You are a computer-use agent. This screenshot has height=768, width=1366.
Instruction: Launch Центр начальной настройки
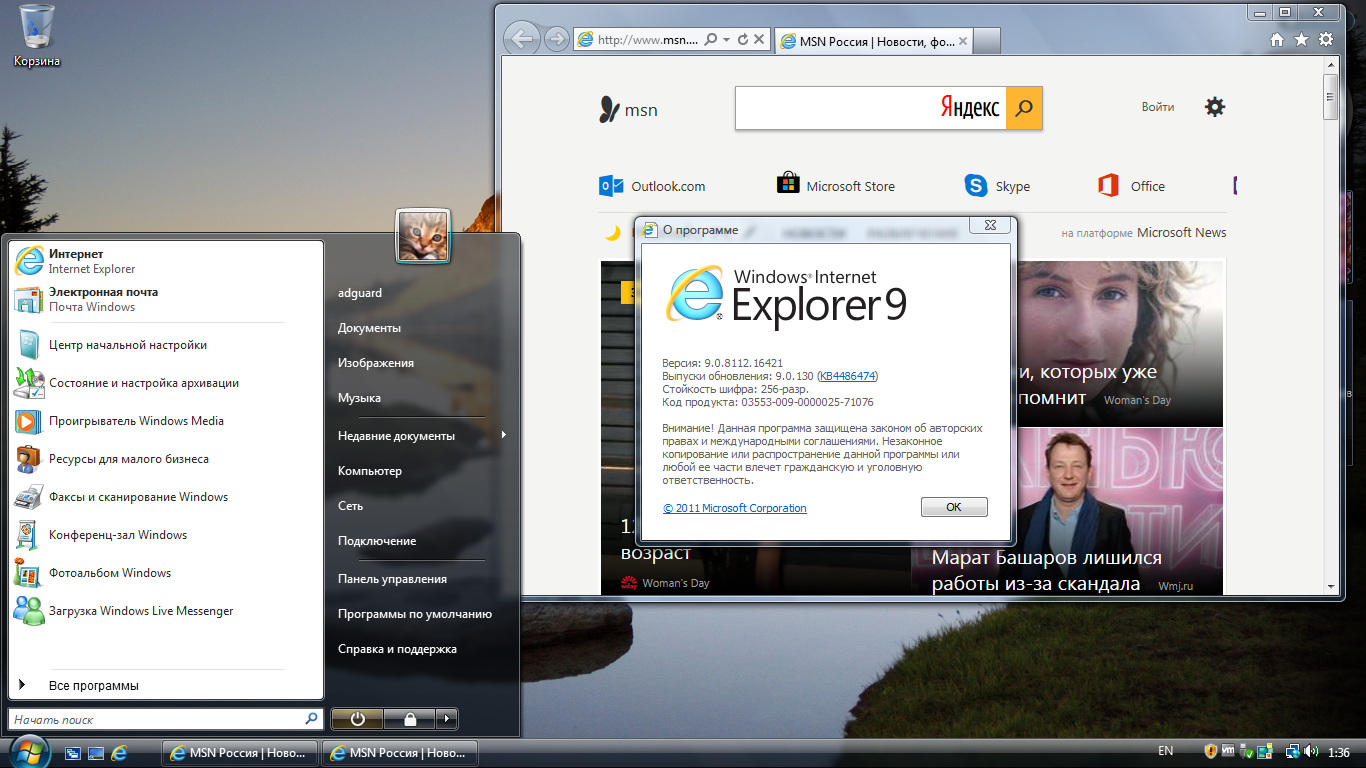tap(166, 345)
